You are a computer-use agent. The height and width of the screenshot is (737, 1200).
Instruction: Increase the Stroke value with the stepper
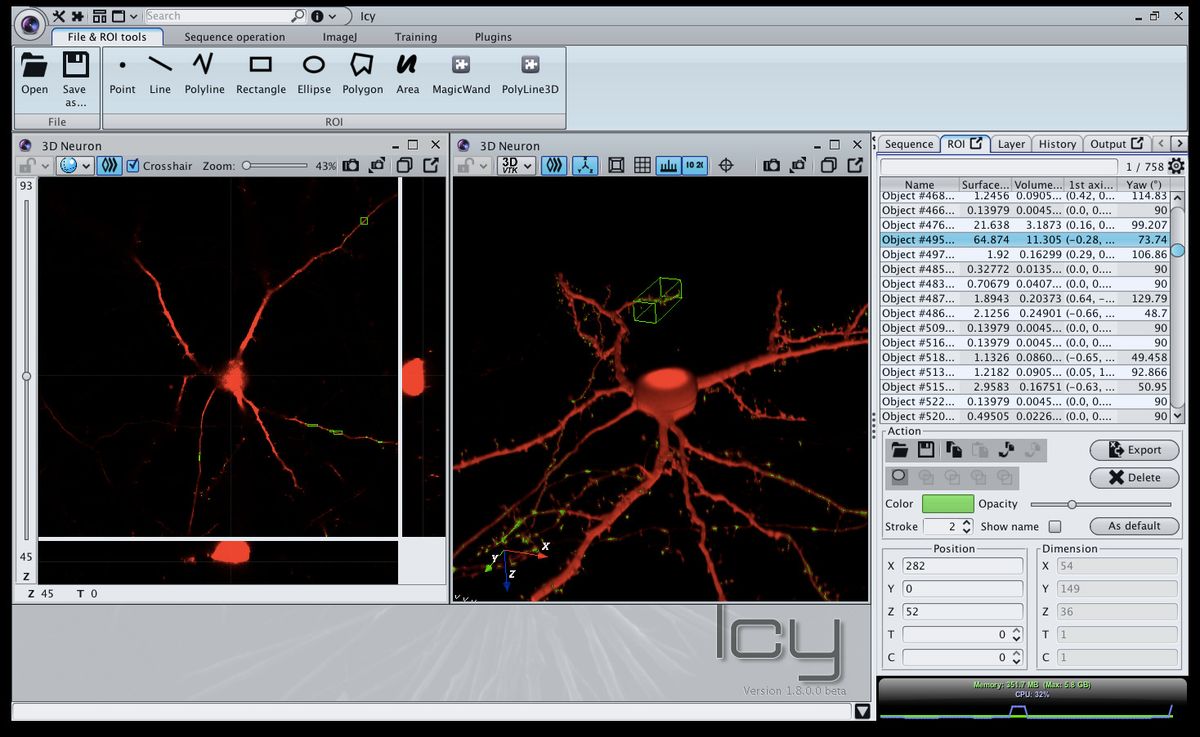coord(967,522)
